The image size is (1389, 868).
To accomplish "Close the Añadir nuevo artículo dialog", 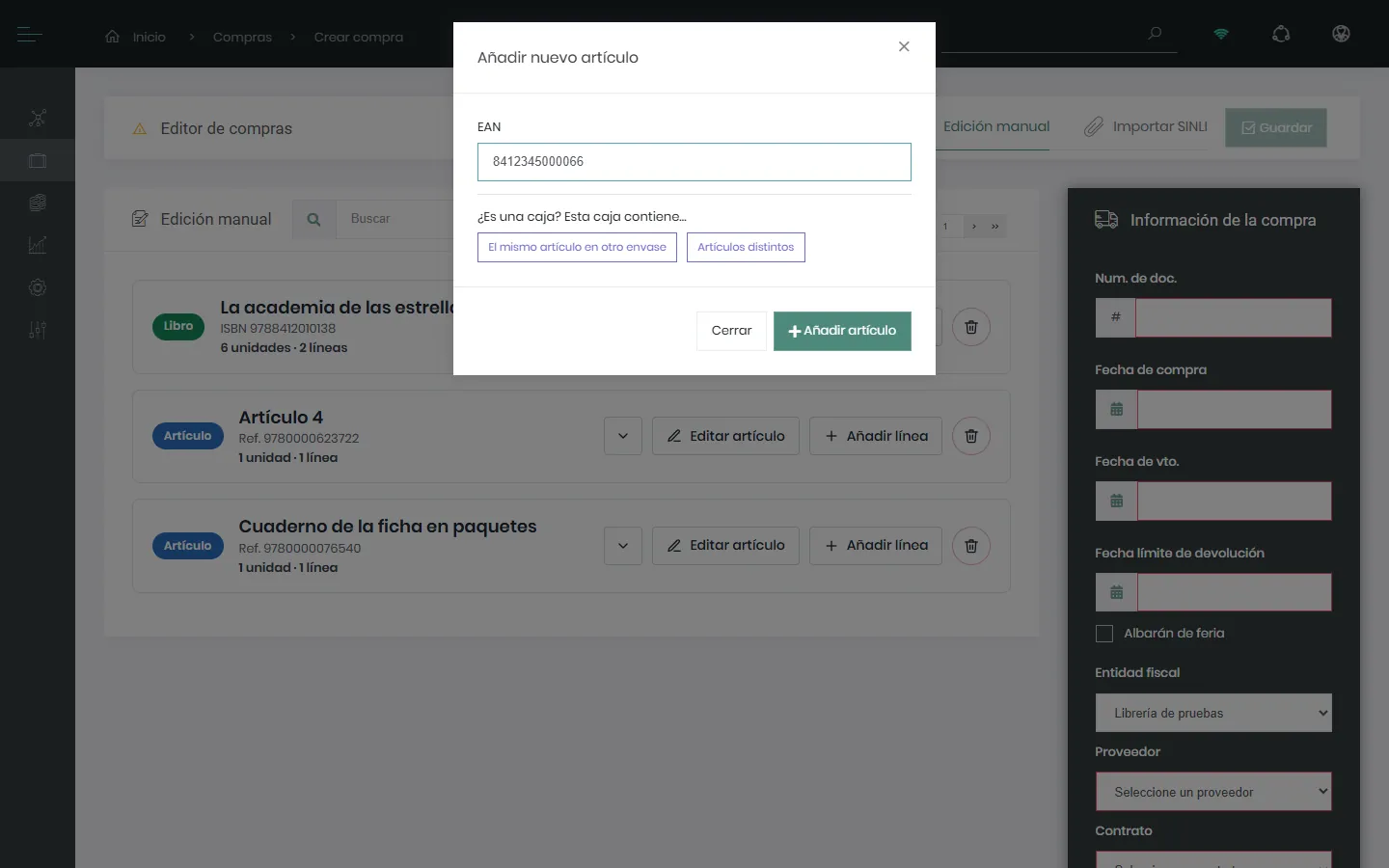I will [x=904, y=46].
